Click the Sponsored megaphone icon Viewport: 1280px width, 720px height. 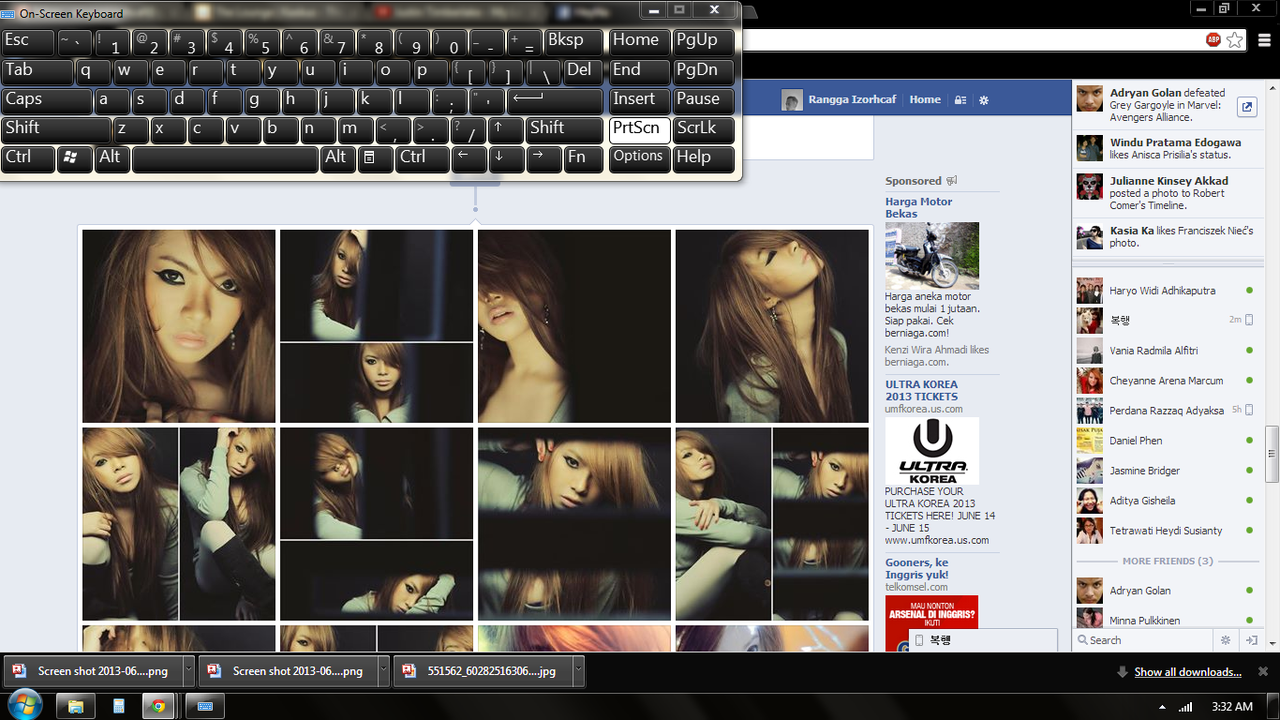[x=952, y=181]
